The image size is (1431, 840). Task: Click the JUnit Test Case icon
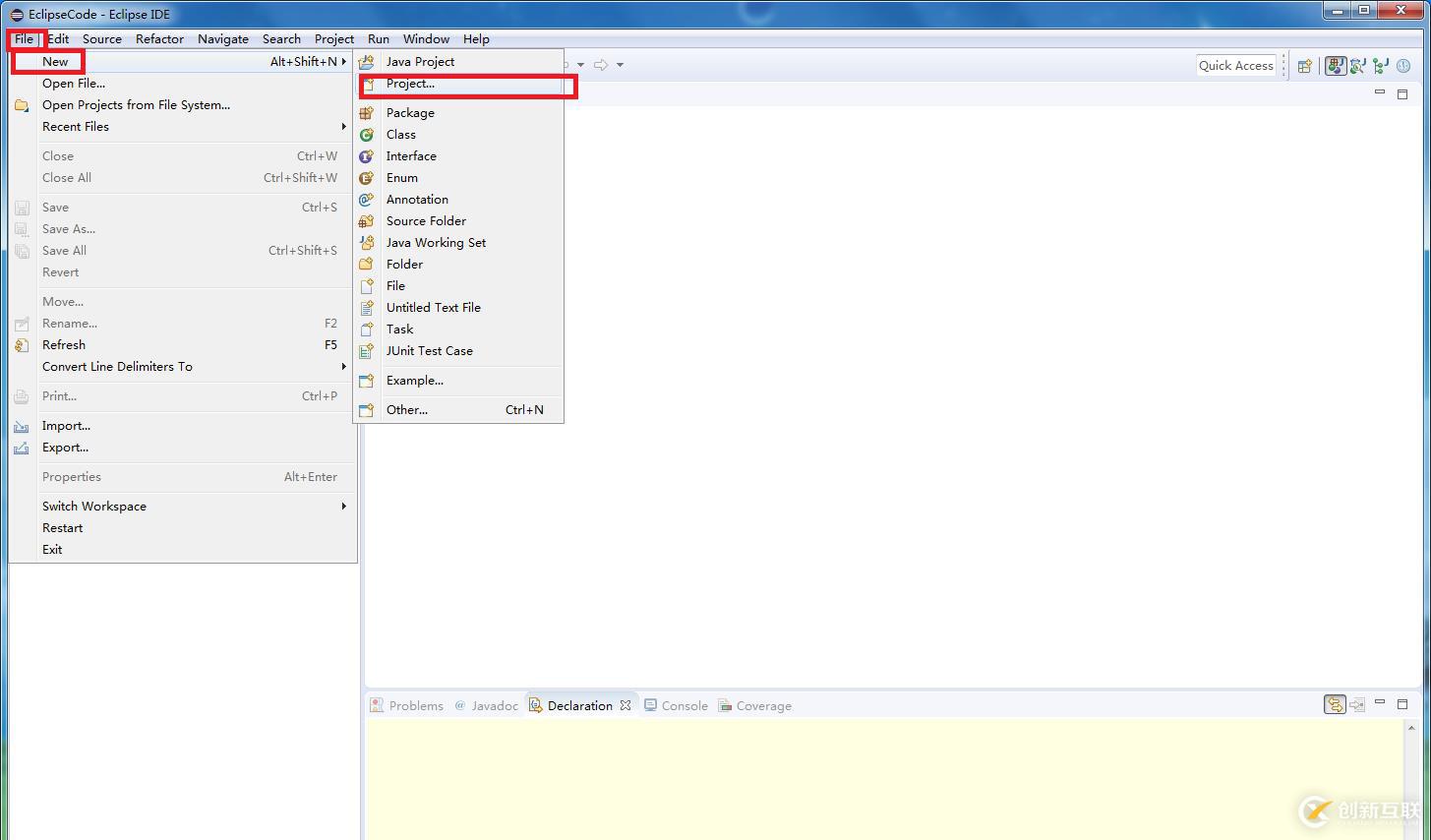pos(367,351)
